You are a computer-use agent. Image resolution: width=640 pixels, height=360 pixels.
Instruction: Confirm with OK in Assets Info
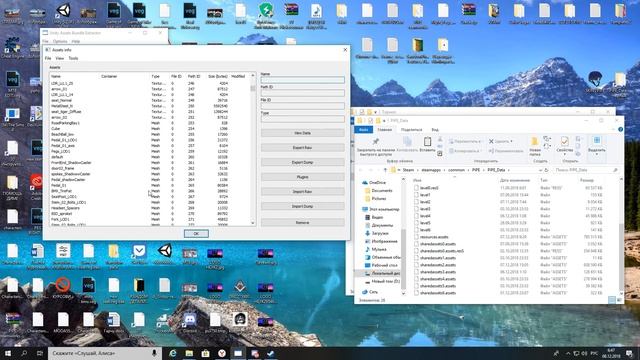pos(196,233)
